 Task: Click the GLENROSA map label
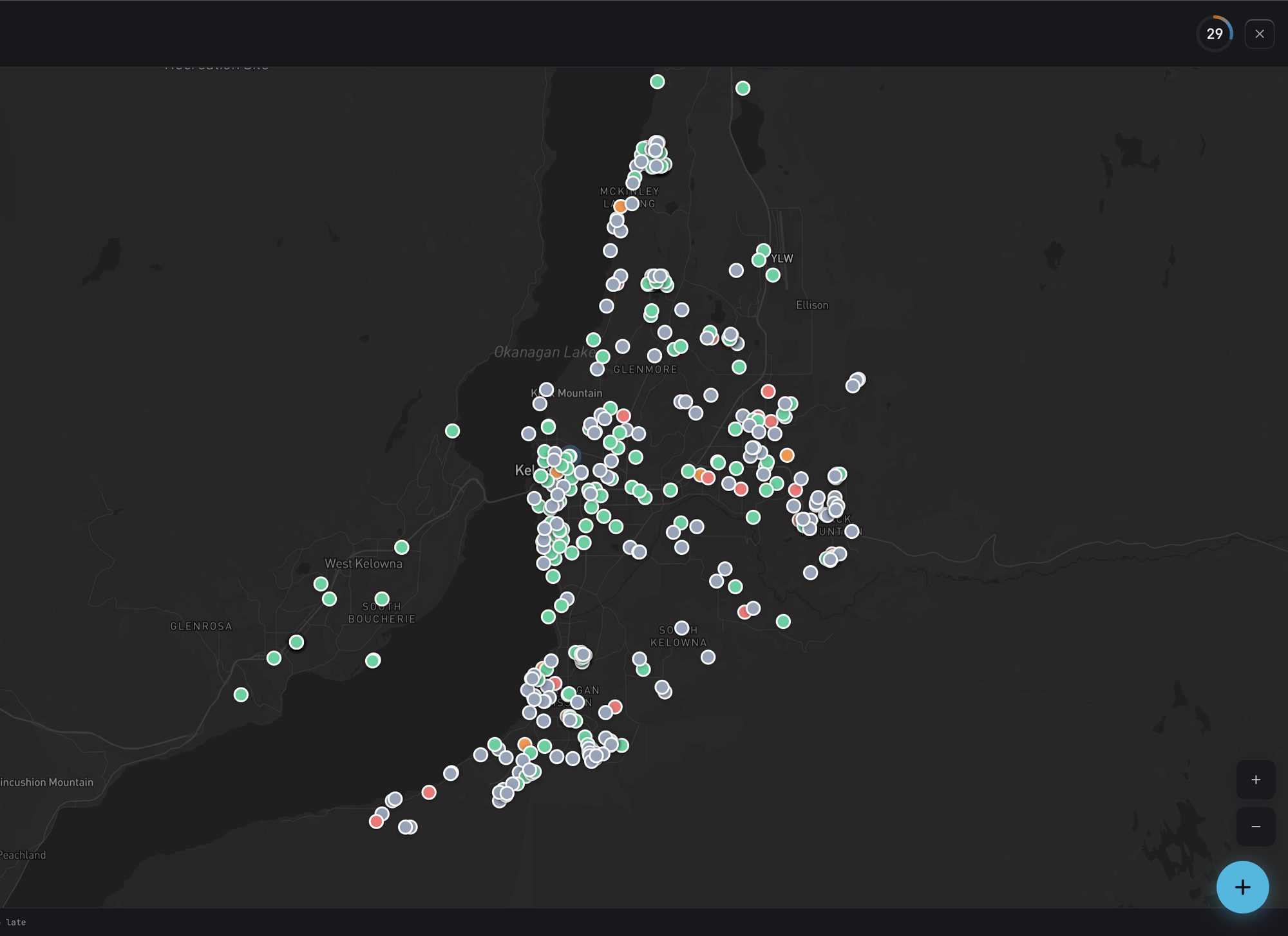pos(201,626)
